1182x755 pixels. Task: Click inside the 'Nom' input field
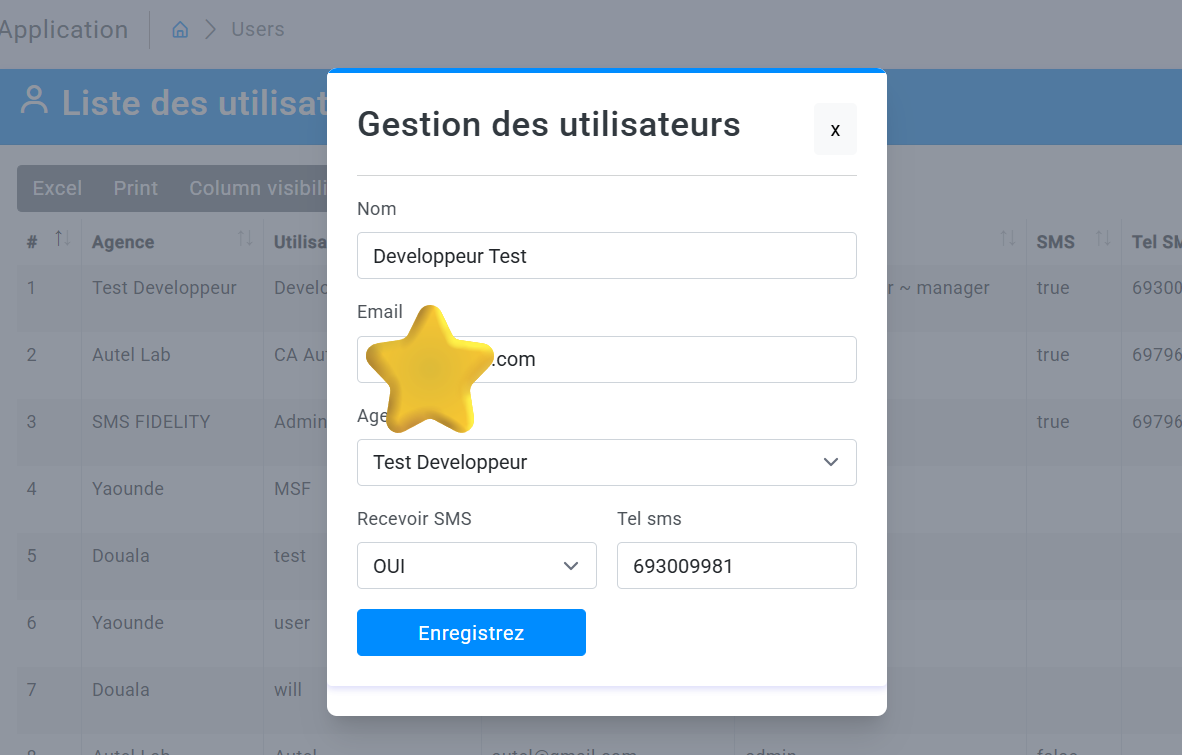[607, 255]
